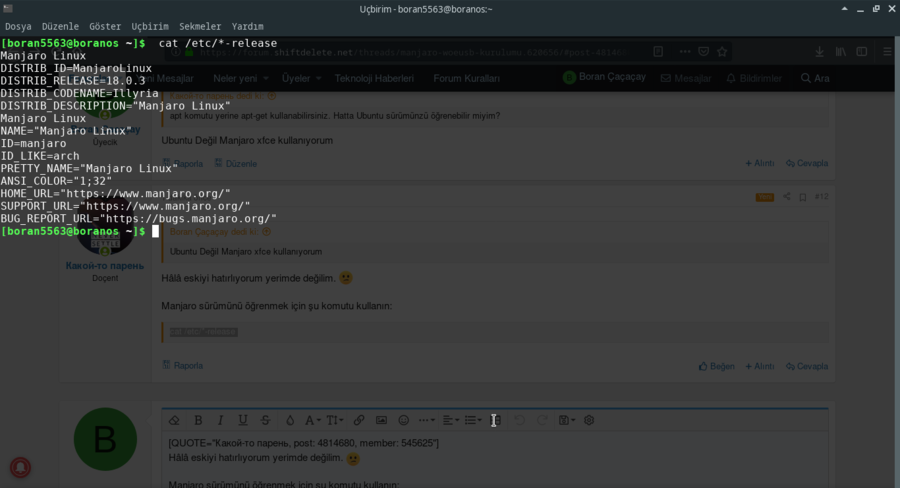Click the eraser remove-formatting icon in editor
This screenshot has height=488, width=900.
pyautogui.click(x=174, y=420)
